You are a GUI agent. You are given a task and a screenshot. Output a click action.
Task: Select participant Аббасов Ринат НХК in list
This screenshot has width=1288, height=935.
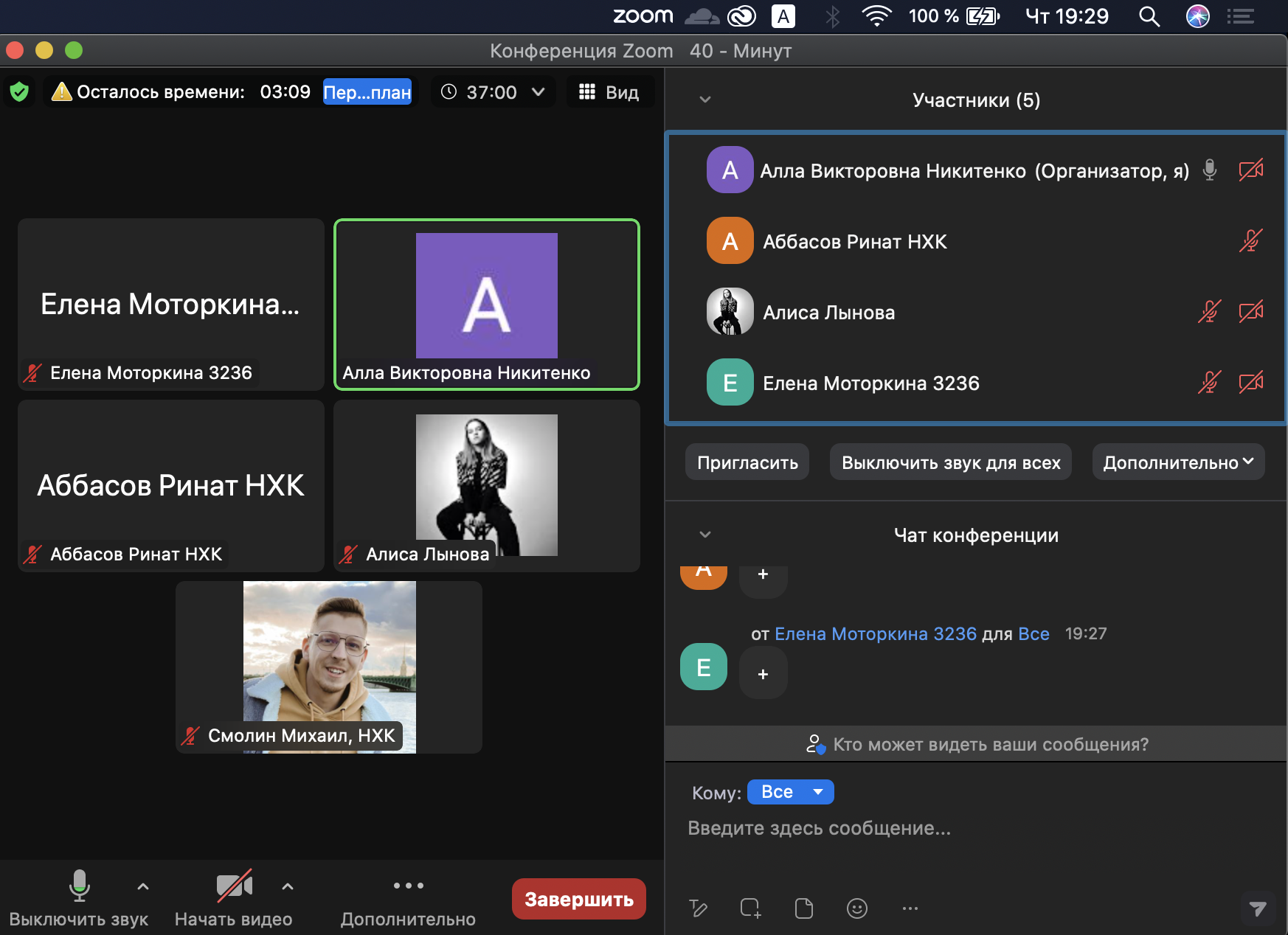point(976,241)
